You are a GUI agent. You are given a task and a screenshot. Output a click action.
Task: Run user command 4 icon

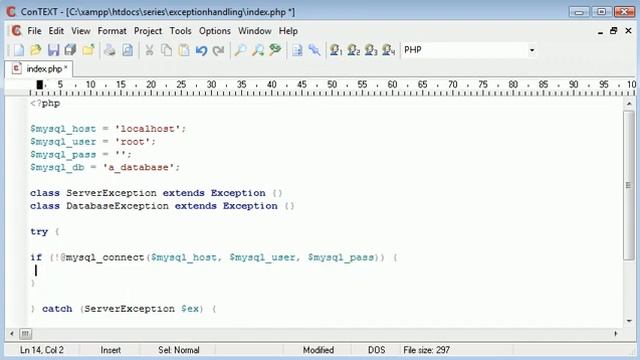pyautogui.click(x=389, y=50)
